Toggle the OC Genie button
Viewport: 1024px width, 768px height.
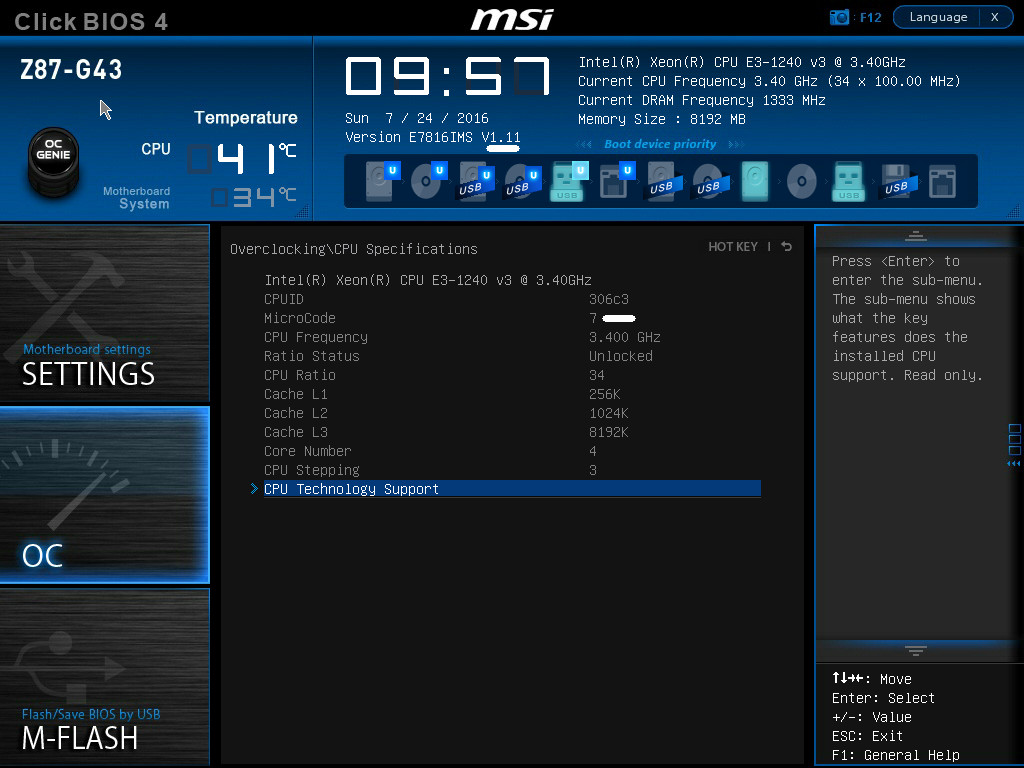pos(54,161)
